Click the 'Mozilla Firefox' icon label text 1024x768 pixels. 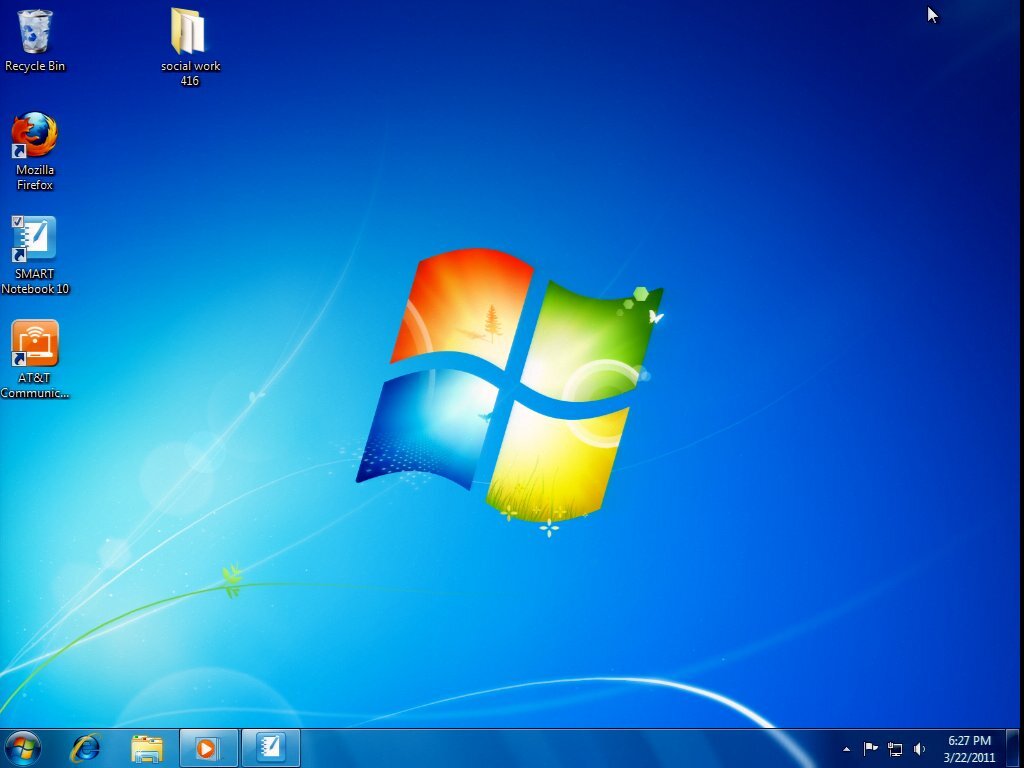[35, 178]
